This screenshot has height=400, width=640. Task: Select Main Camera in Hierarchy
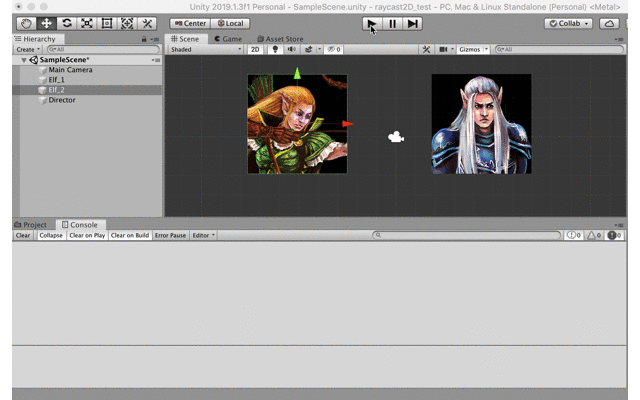click(70, 70)
